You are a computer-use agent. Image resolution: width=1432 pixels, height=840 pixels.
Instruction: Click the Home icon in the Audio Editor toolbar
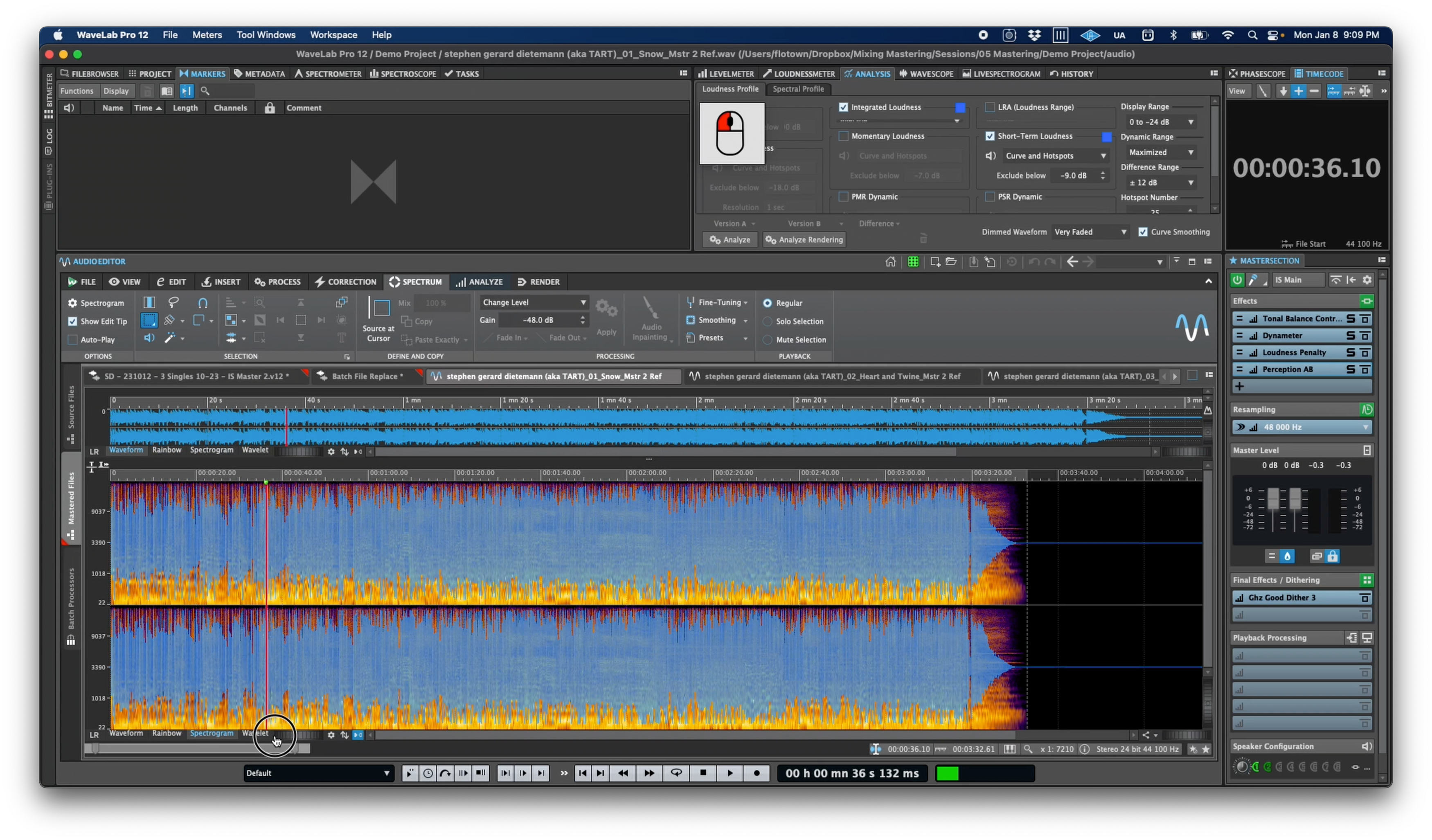point(890,261)
